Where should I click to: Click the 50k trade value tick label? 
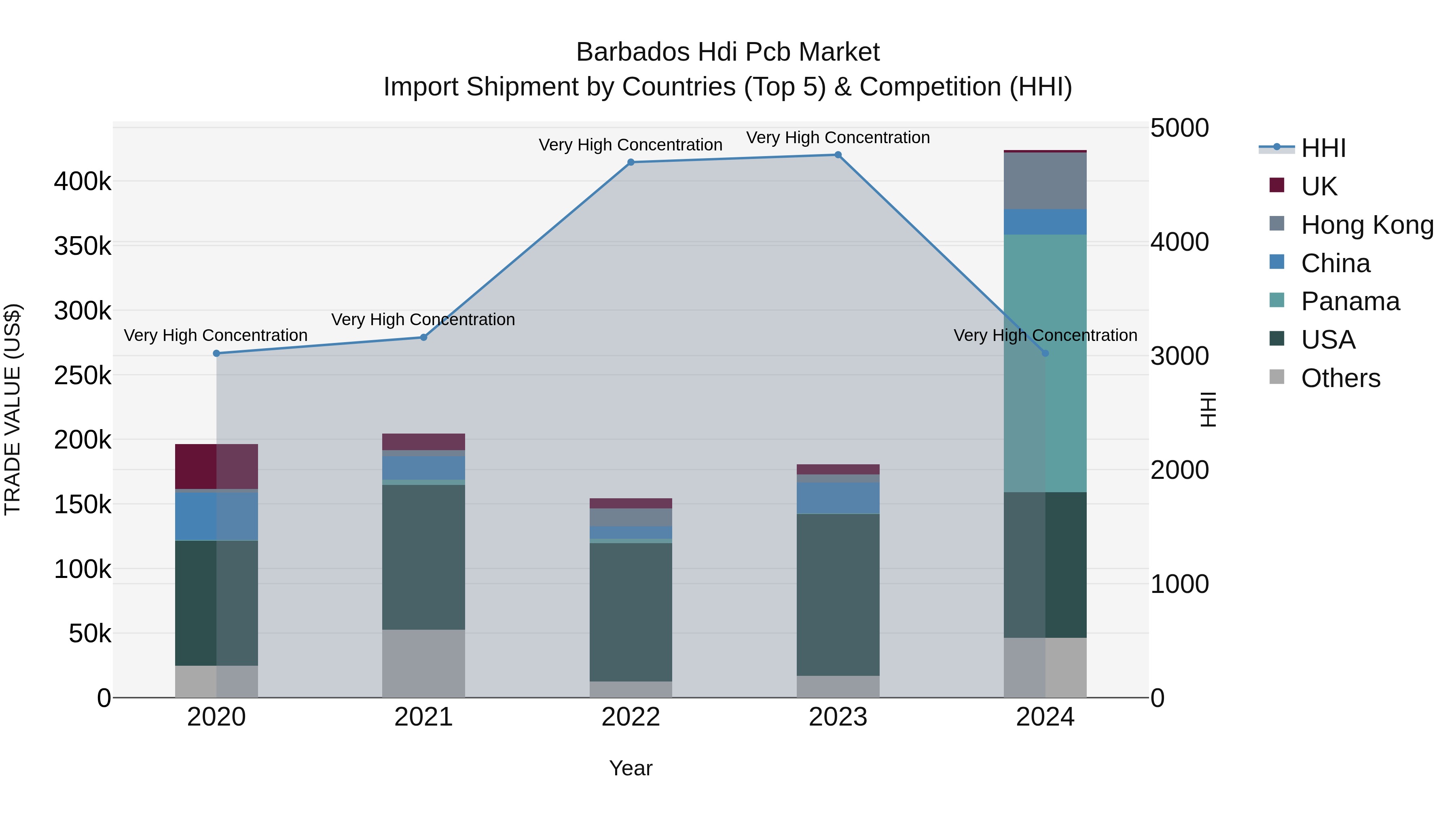pos(90,634)
